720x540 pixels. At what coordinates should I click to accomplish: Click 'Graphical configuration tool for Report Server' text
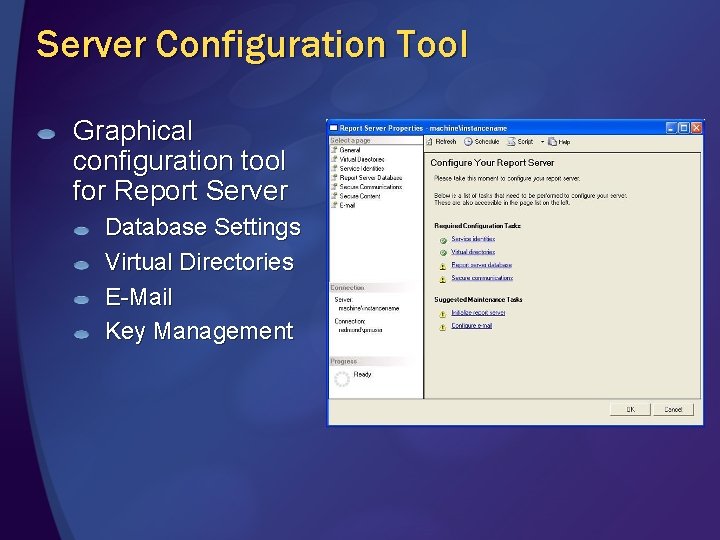pos(180,160)
